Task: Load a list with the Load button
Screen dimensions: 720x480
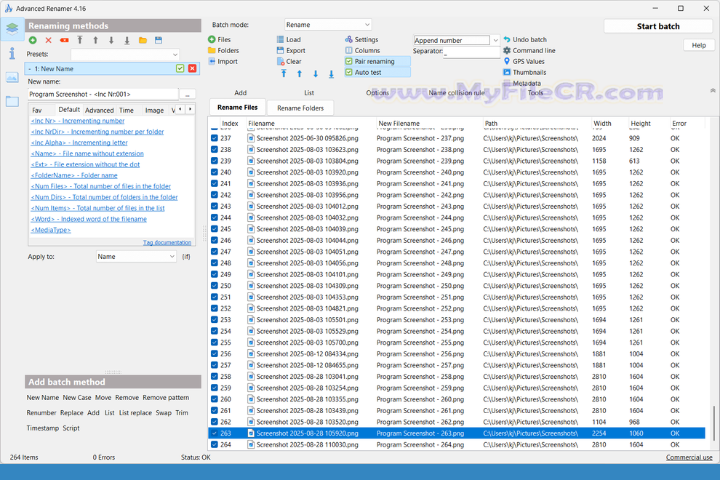Action: 289,40
